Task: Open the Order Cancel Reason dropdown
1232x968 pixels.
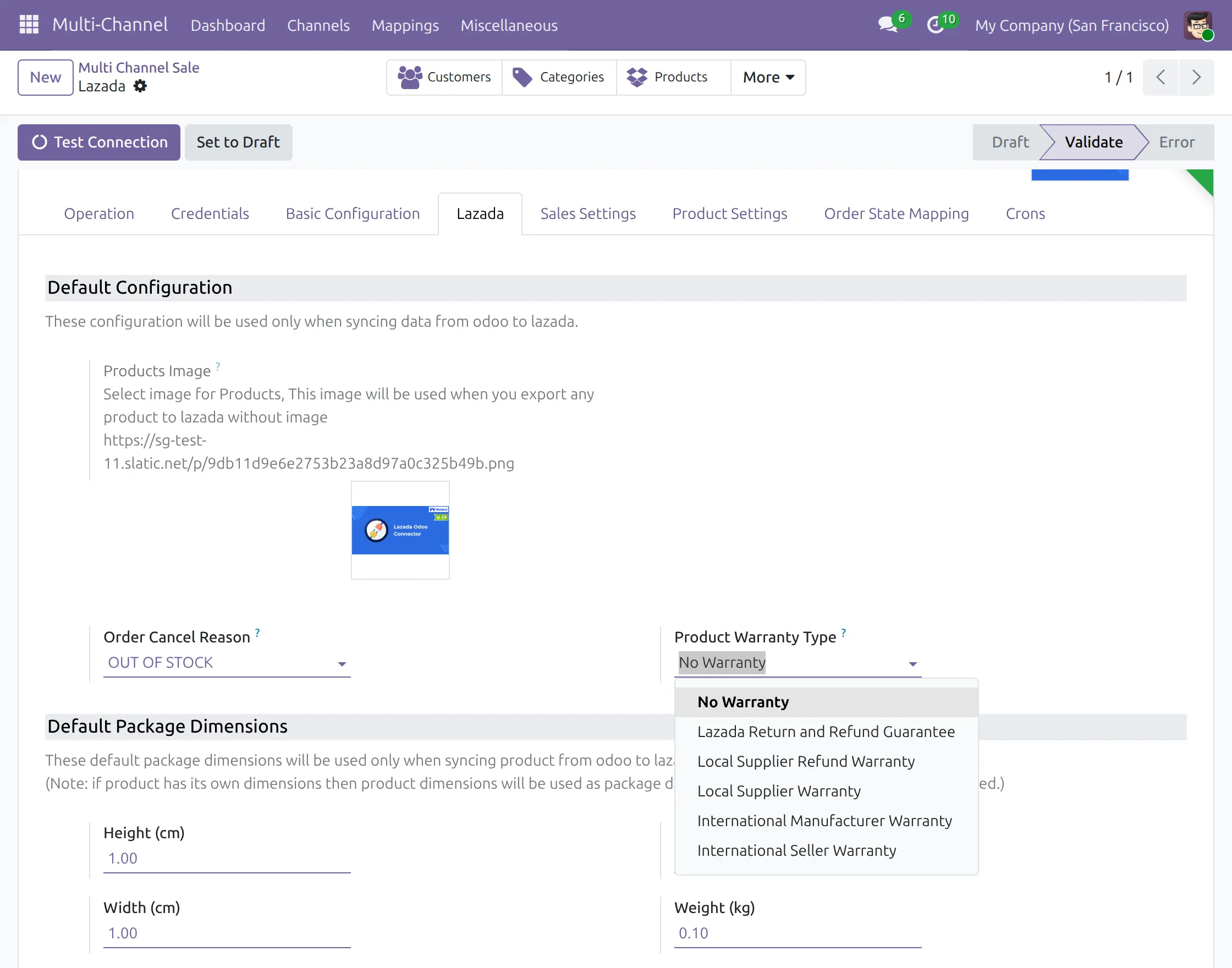Action: pyautogui.click(x=227, y=663)
